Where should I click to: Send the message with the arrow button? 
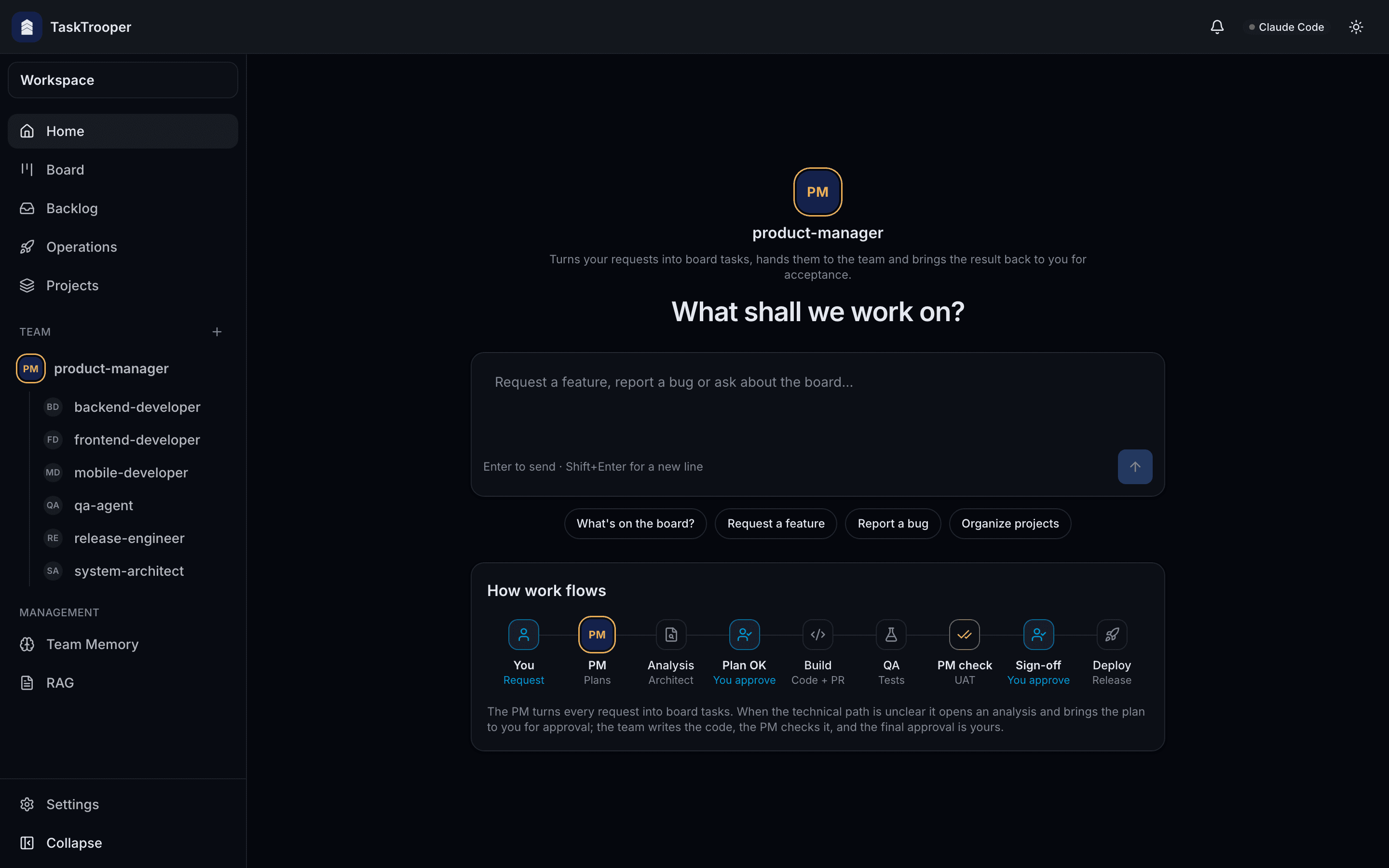coord(1135,467)
